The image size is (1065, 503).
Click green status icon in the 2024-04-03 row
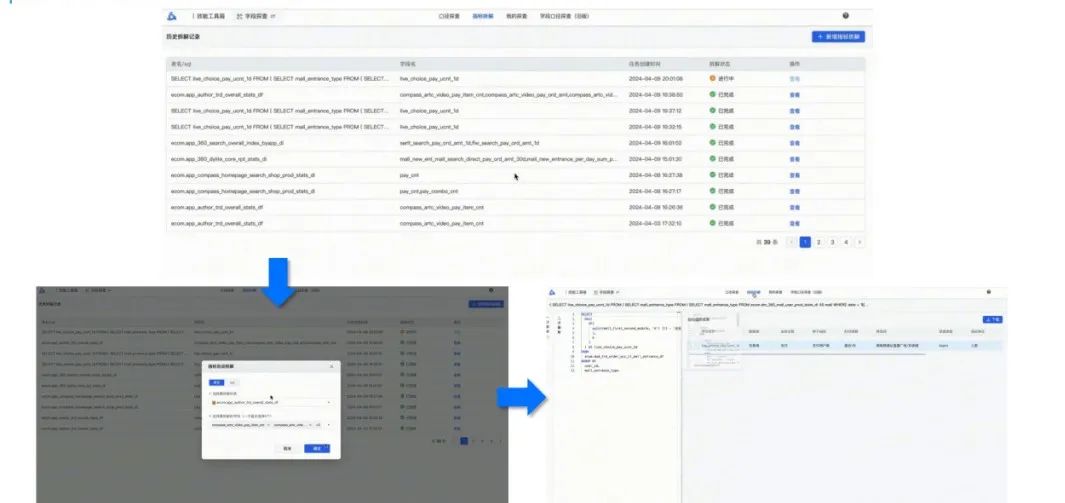point(712,223)
